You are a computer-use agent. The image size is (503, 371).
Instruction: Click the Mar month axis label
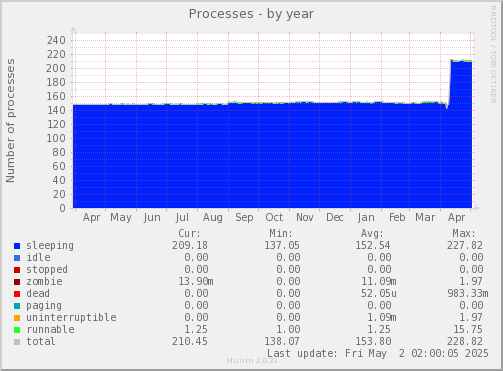click(425, 218)
